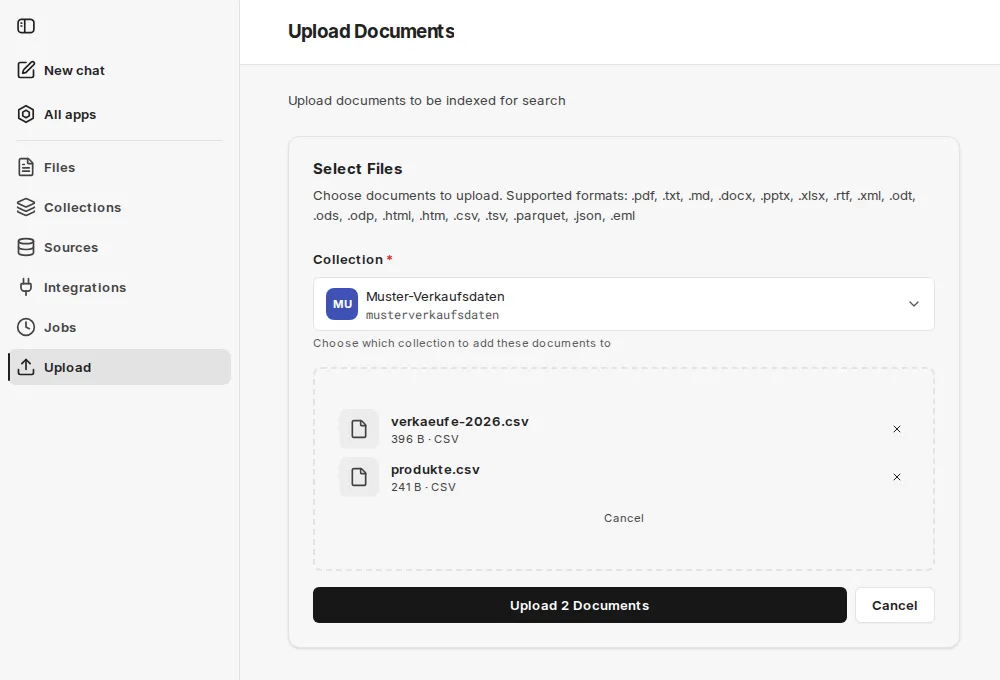Click the MU collection avatar badge
The image size is (1000, 680).
(342, 304)
